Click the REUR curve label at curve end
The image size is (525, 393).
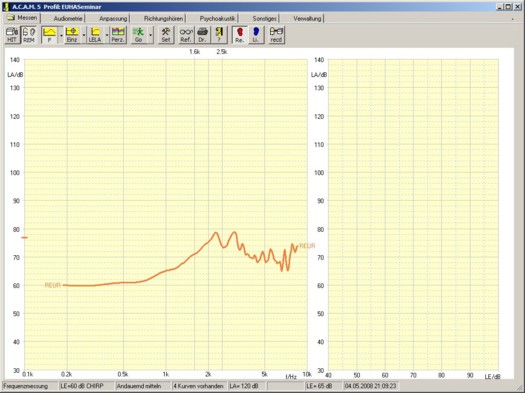307,246
